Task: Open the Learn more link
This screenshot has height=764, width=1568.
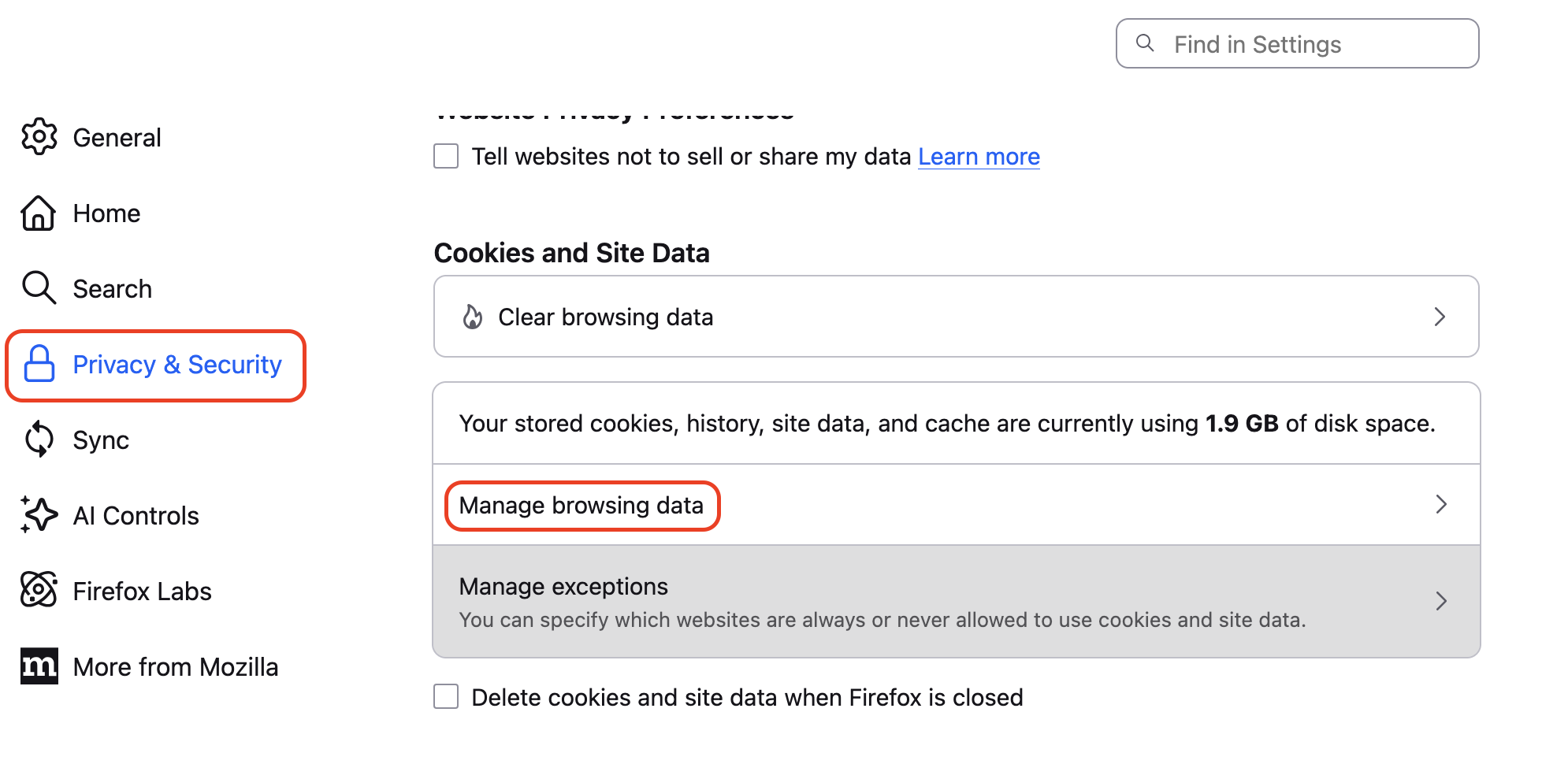Action: 979,156
